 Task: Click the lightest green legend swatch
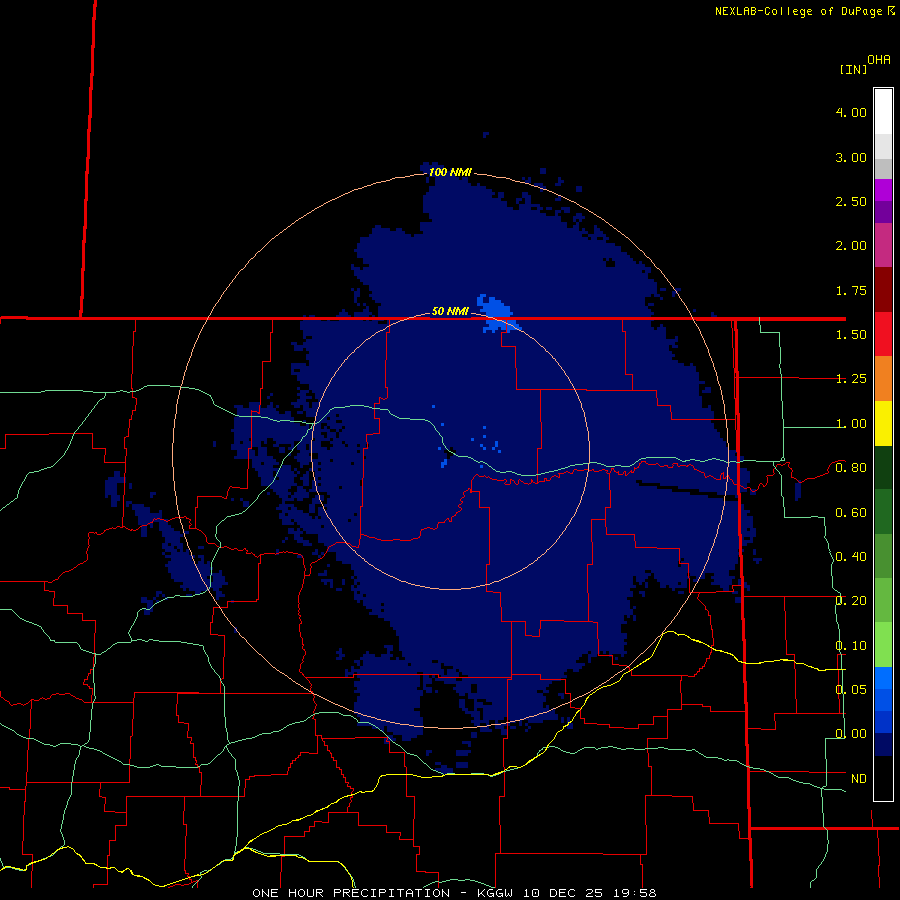point(883,645)
